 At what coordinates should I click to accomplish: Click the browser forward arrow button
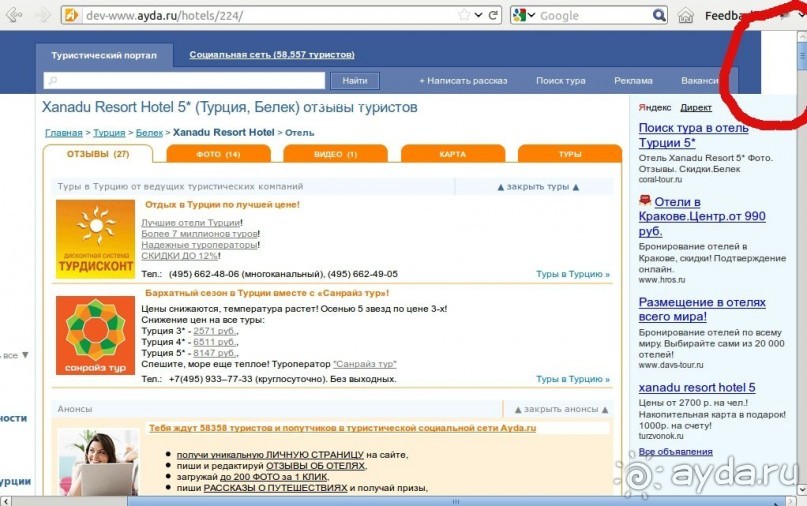42,16
